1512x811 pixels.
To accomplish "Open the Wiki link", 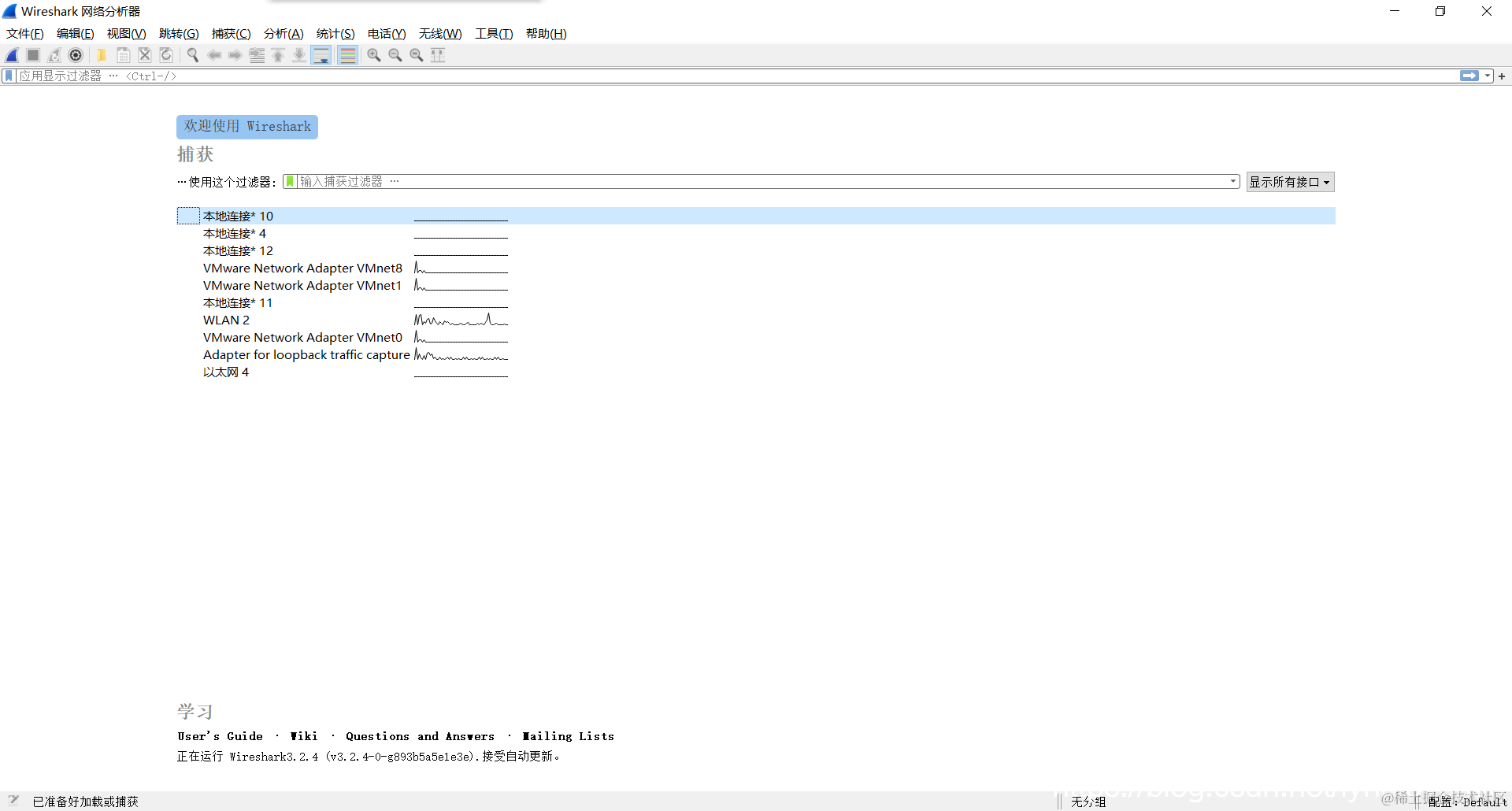I will (x=304, y=736).
